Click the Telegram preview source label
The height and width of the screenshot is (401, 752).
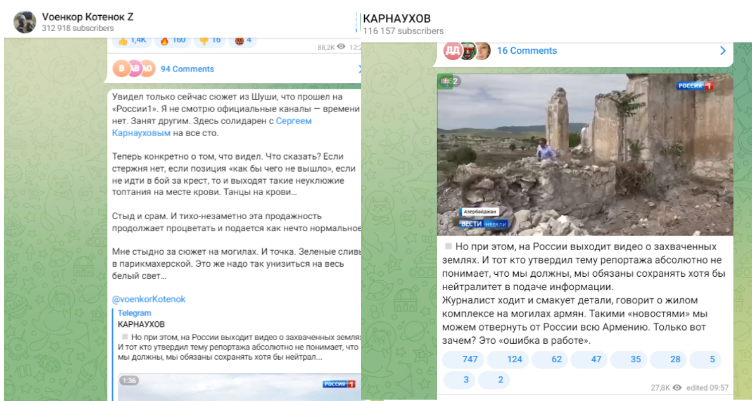tap(134, 313)
